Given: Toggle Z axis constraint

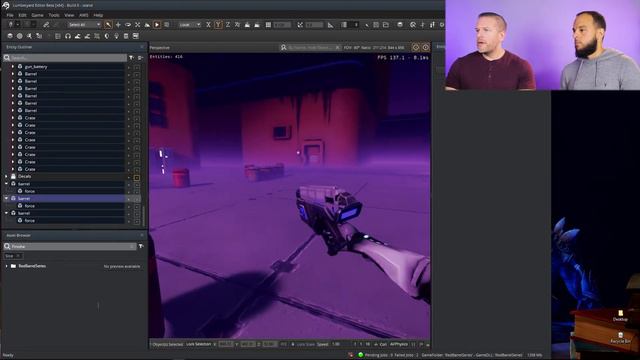Looking at the screenshot, I should point(228,25).
